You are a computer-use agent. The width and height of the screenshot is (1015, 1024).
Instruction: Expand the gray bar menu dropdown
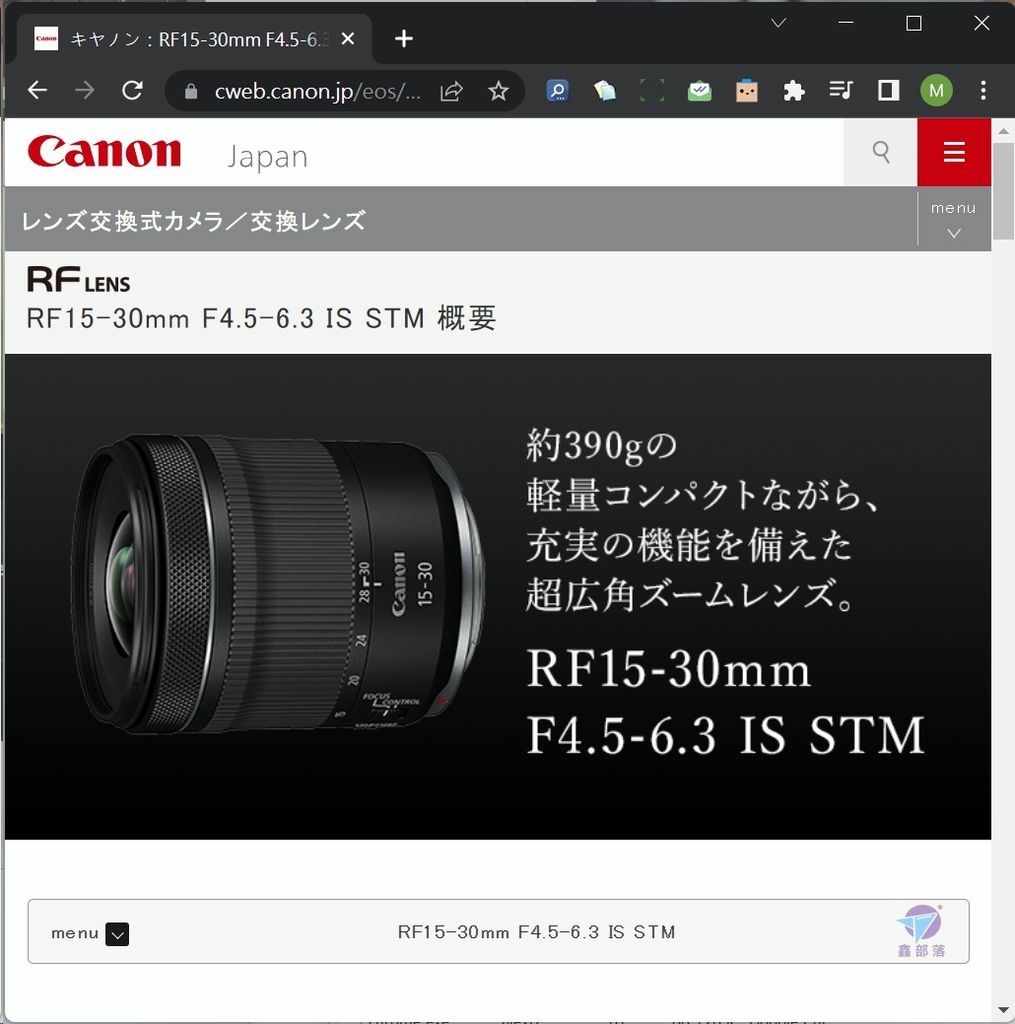point(954,219)
